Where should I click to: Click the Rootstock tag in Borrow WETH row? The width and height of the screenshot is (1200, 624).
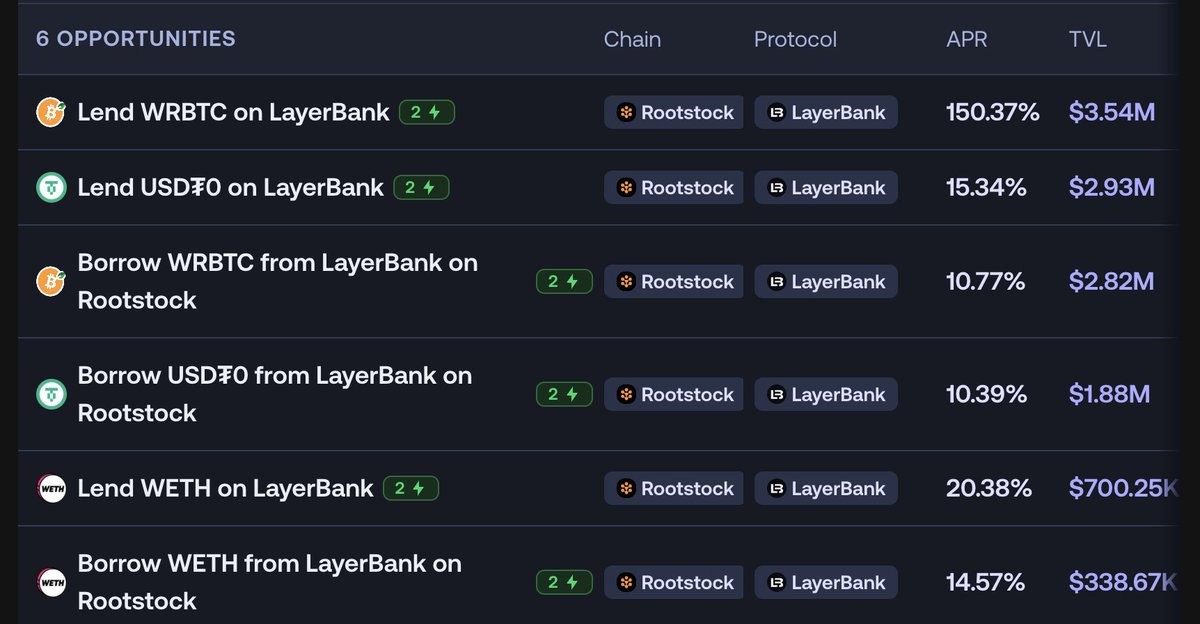[x=674, y=582]
